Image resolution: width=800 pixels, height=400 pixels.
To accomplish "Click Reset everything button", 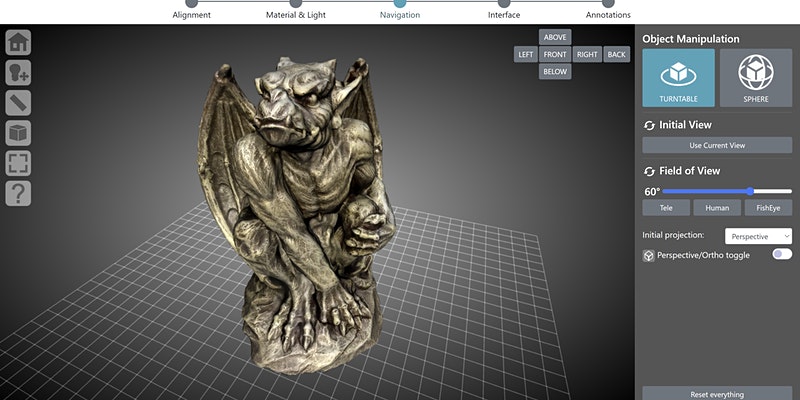I will pos(717,393).
